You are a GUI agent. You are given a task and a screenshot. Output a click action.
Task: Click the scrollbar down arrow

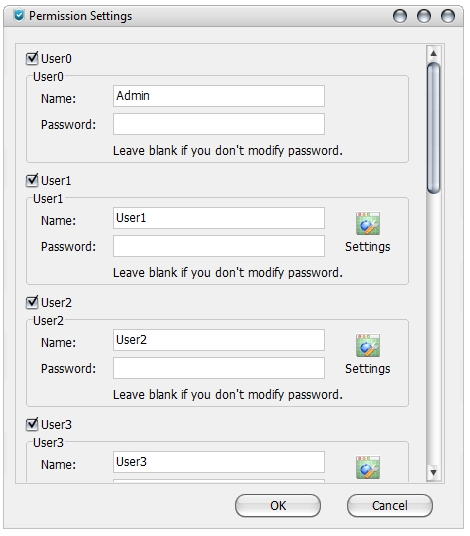[x=433, y=473]
